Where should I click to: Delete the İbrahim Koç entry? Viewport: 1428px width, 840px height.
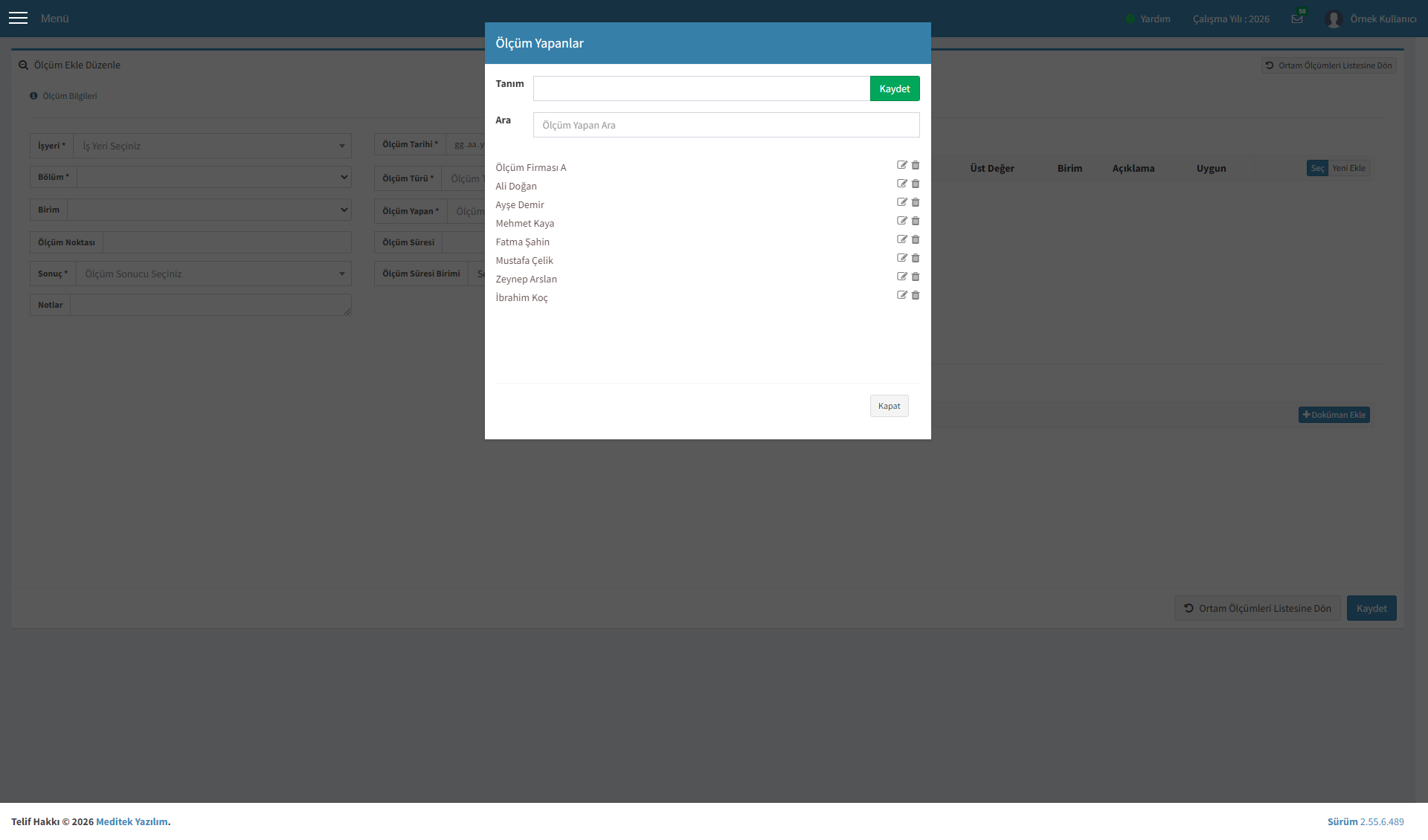tap(916, 295)
